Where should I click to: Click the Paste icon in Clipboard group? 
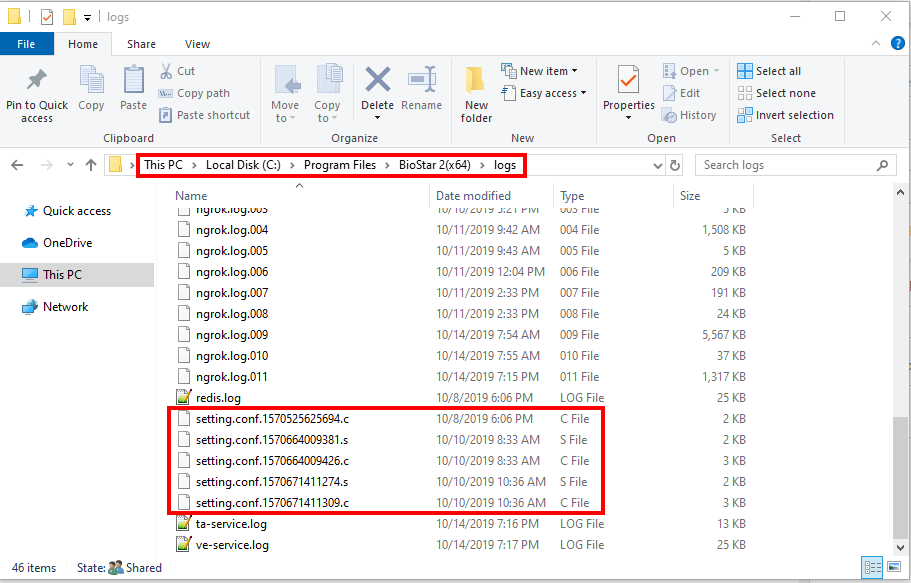(133, 81)
